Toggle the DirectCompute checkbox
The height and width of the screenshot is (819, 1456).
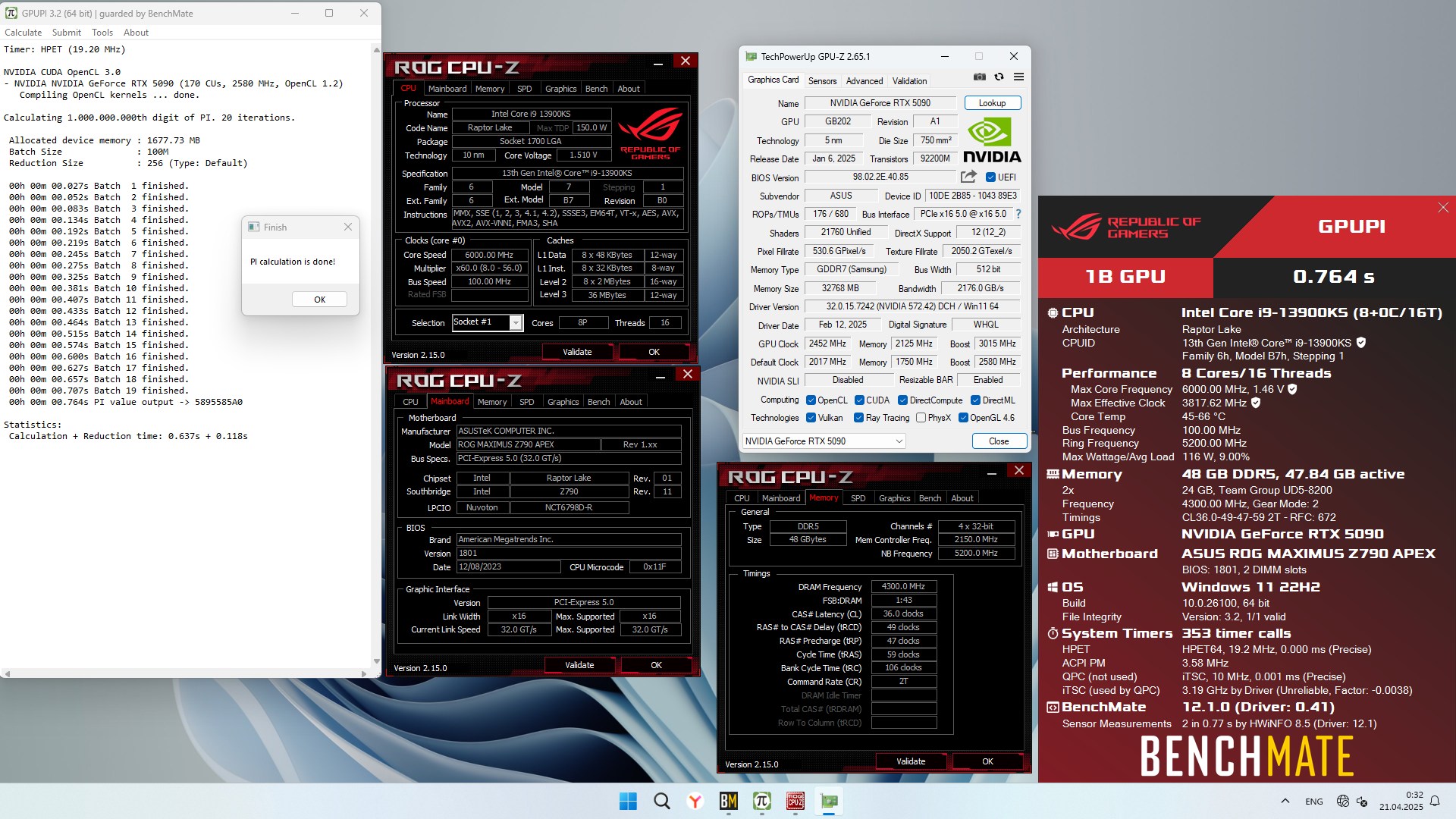[x=902, y=400]
